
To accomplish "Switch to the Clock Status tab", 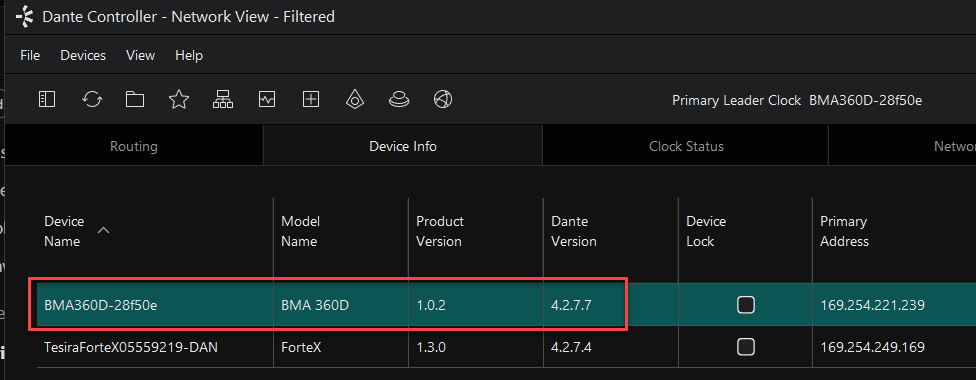I will [686, 146].
